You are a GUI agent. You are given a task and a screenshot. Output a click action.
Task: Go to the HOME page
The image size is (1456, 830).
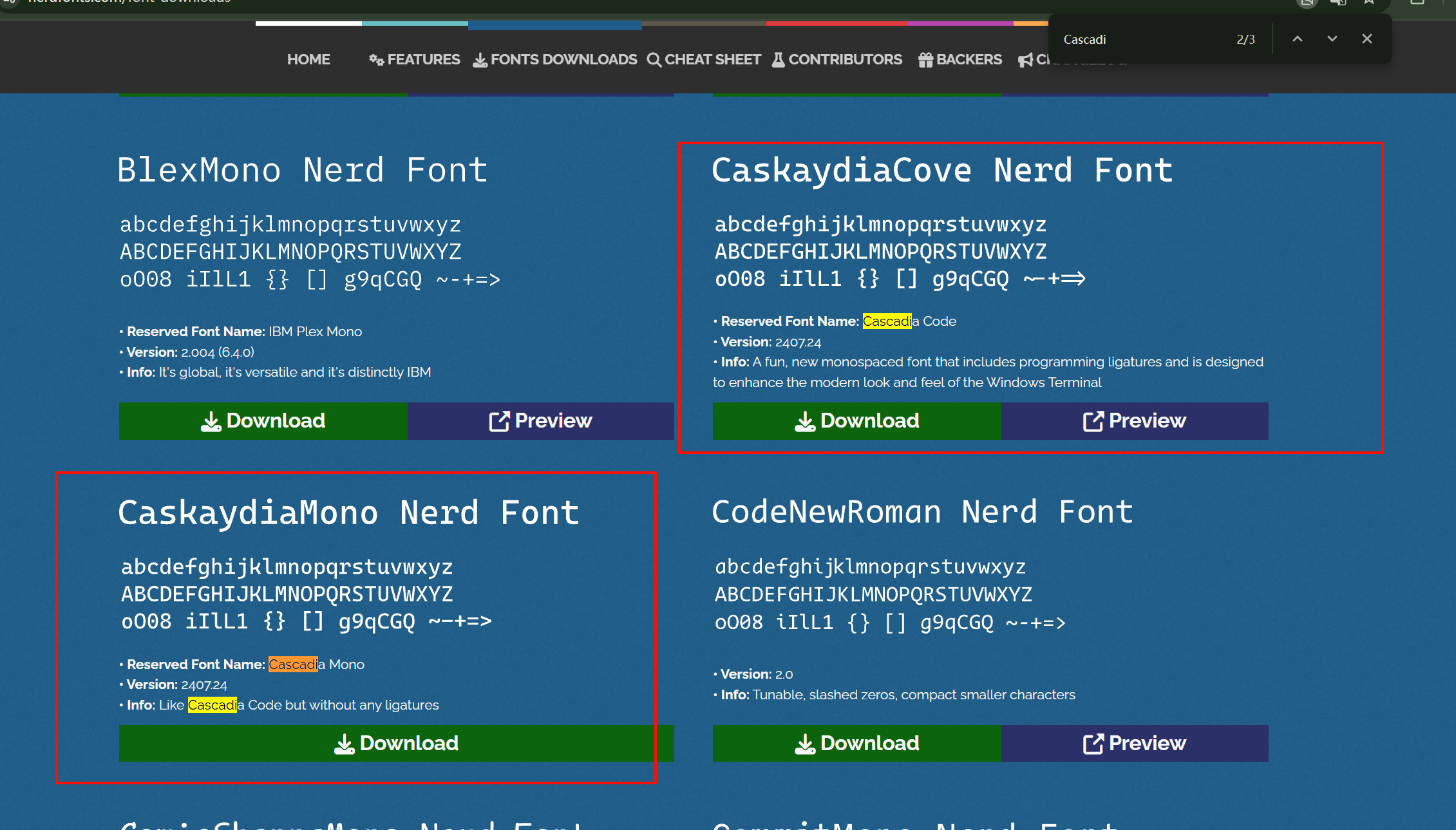pos(308,59)
